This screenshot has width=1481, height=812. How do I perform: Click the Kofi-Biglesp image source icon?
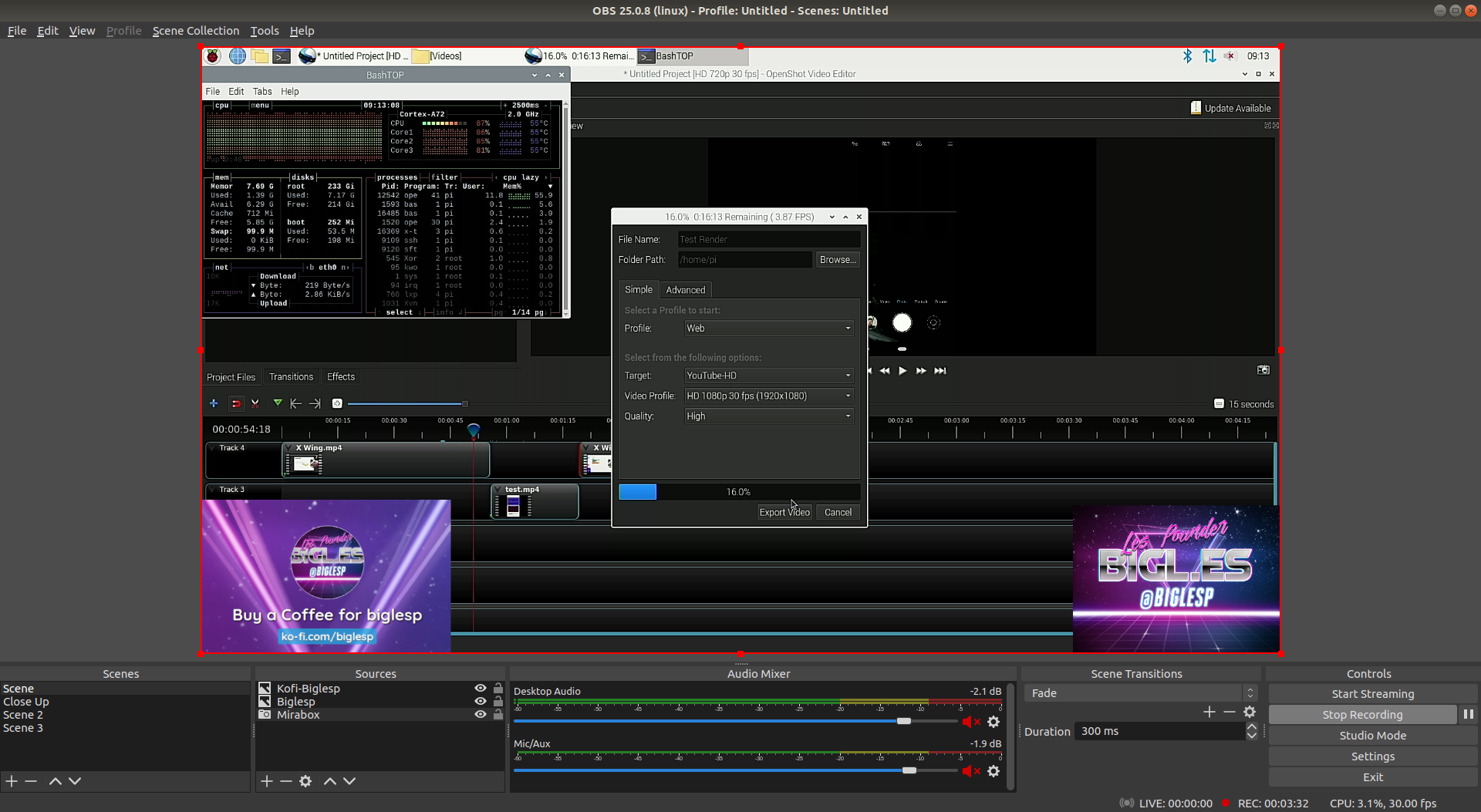point(265,689)
